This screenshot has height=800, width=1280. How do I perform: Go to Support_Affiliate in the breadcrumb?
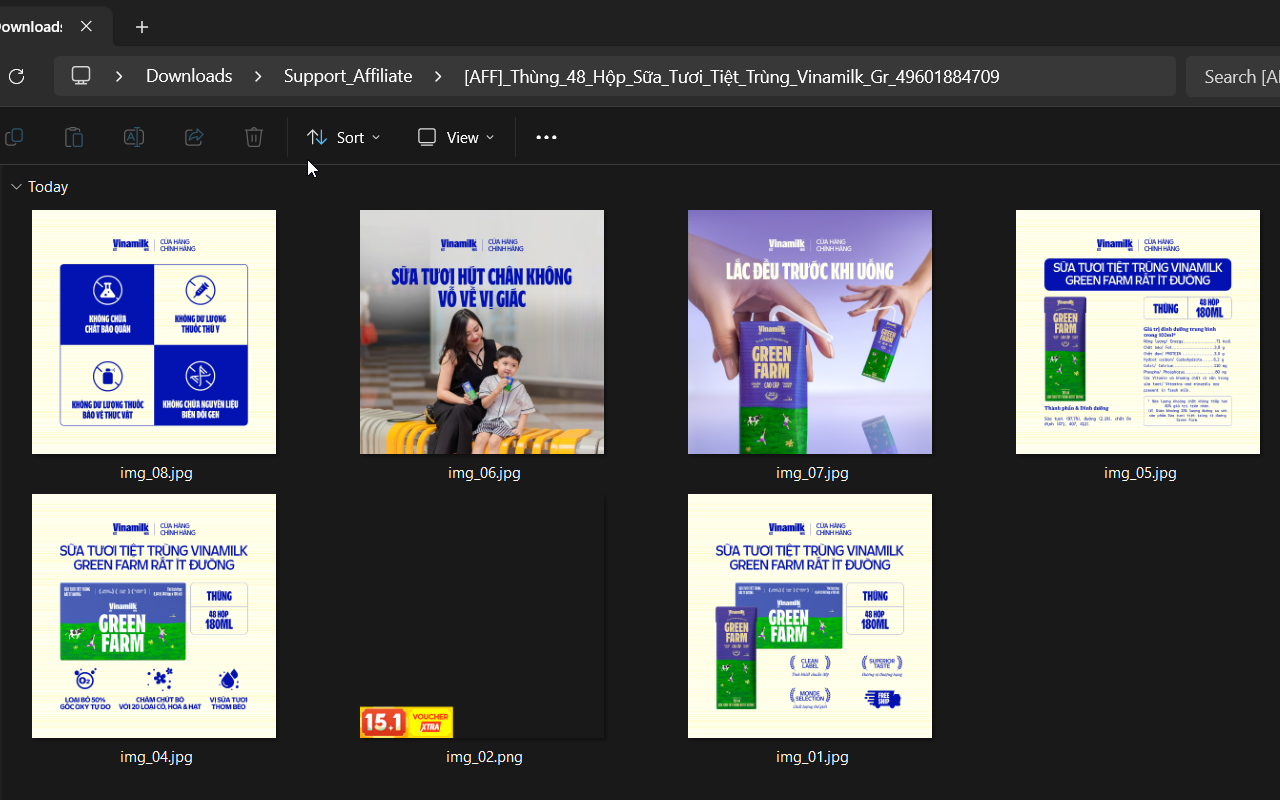click(x=348, y=76)
